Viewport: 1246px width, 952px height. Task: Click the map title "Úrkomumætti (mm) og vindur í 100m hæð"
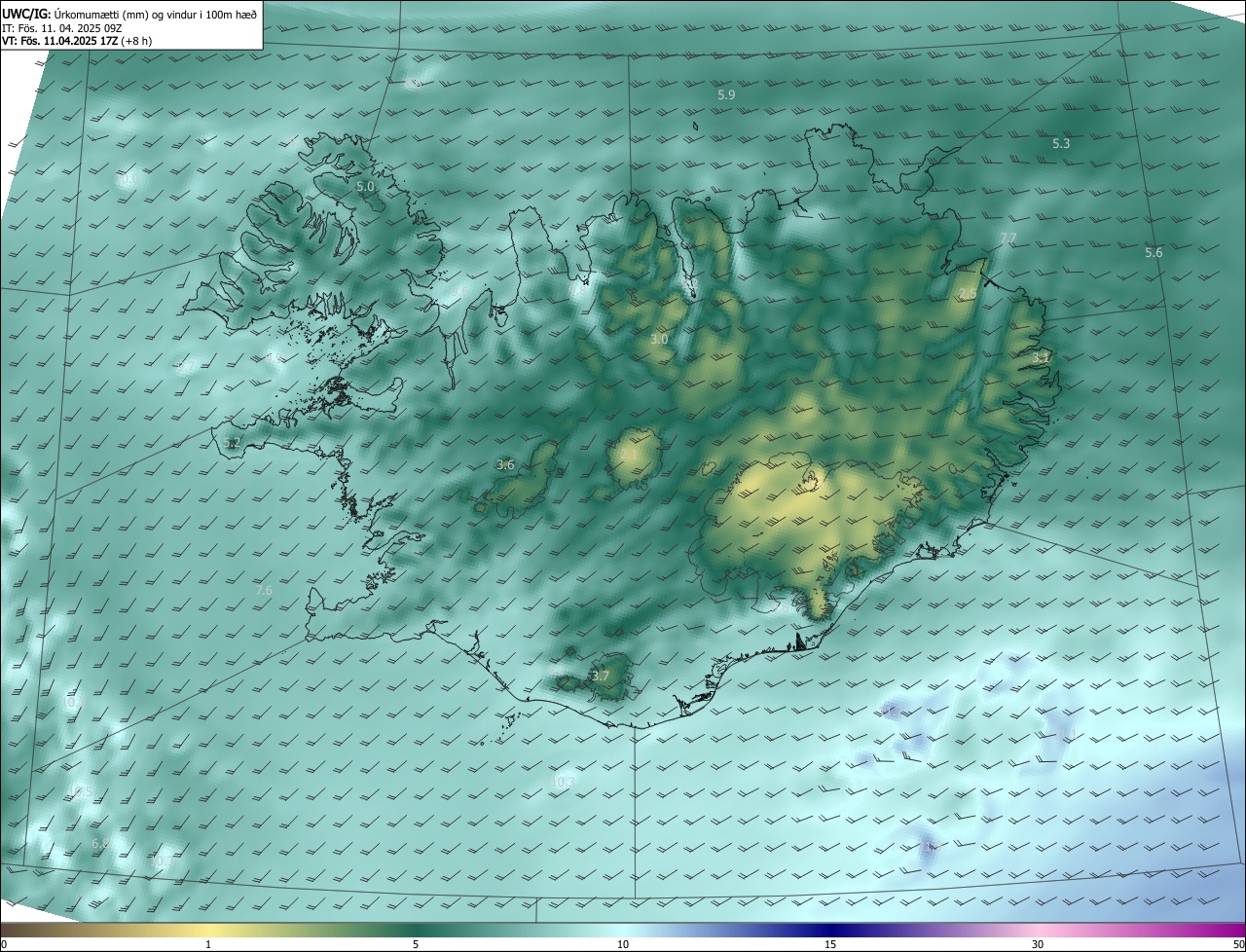(155, 13)
